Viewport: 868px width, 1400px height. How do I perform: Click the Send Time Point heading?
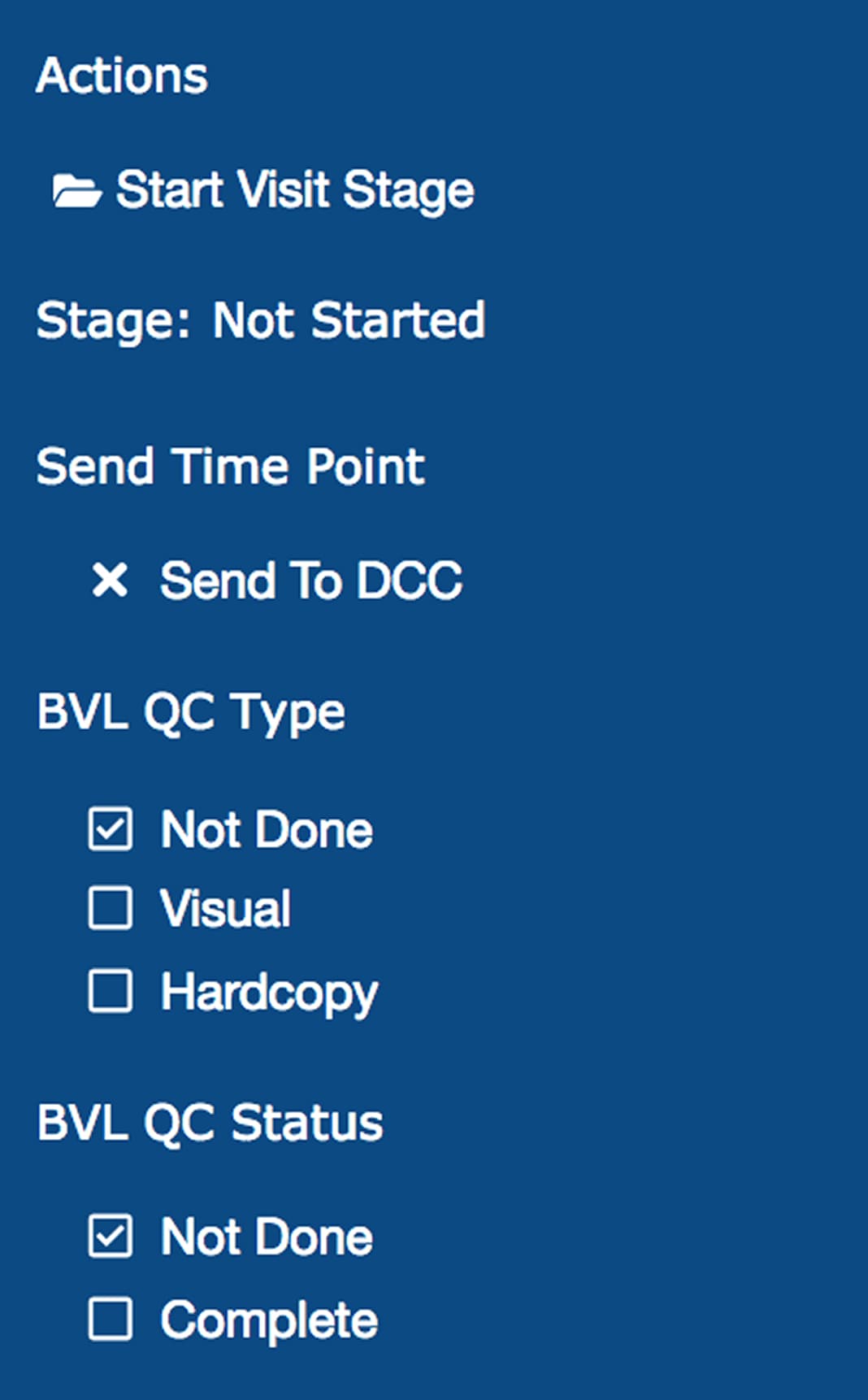tap(230, 465)
